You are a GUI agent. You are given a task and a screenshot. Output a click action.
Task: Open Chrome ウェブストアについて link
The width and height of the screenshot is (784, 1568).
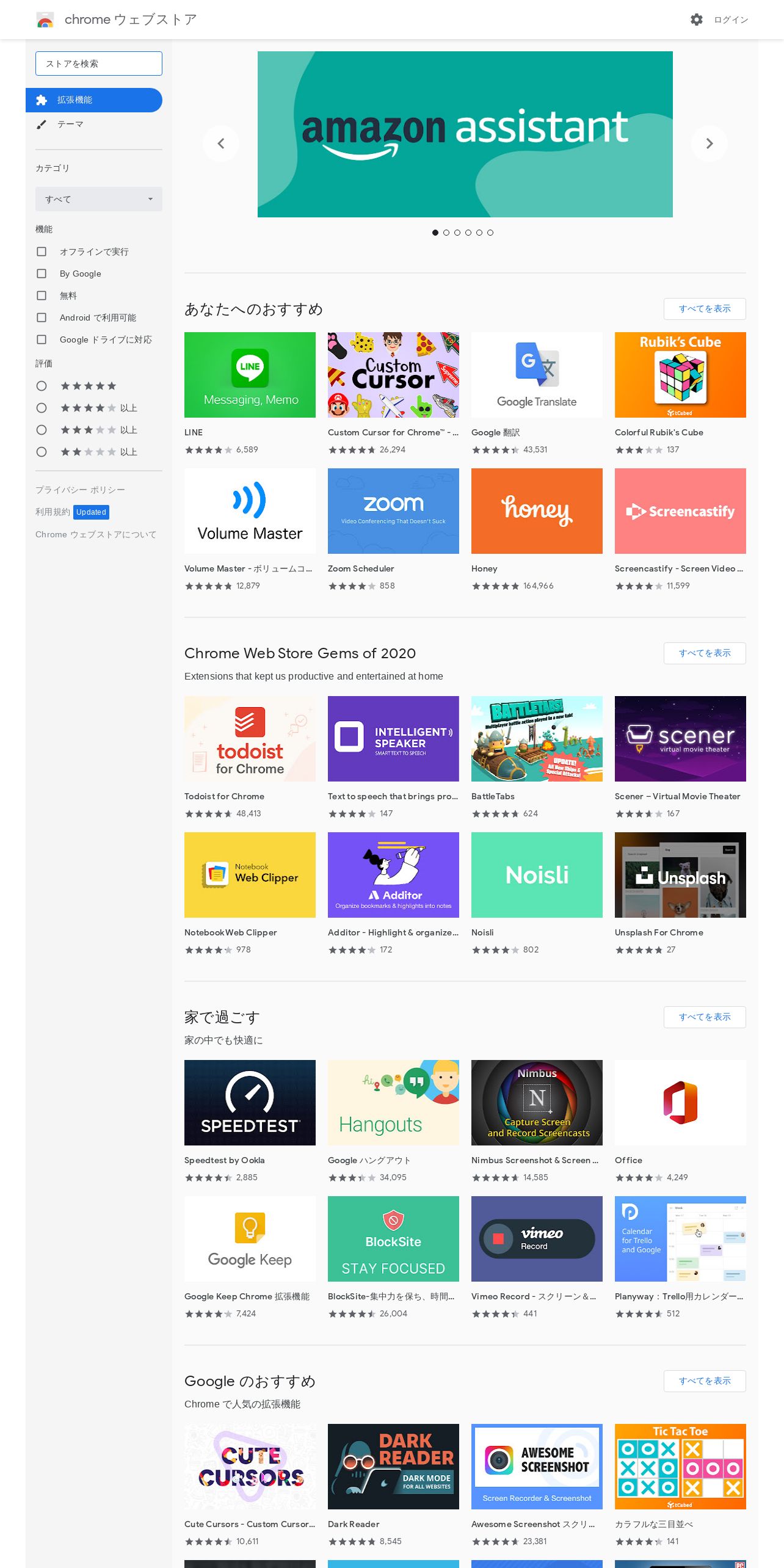tap(96, 534)
